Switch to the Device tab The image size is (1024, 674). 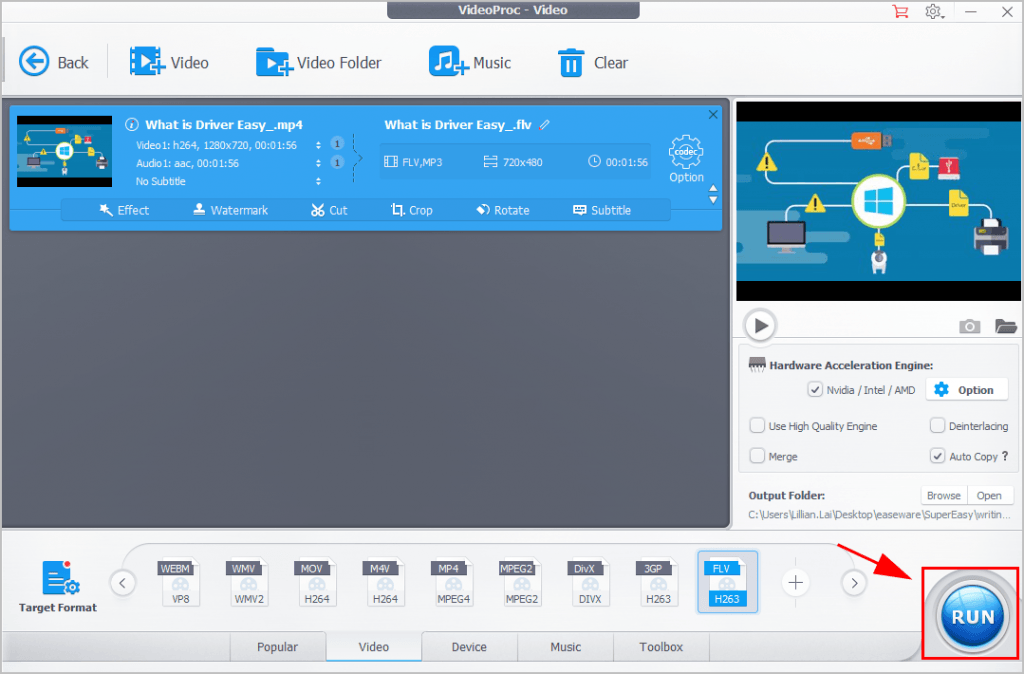coord(469,647)
